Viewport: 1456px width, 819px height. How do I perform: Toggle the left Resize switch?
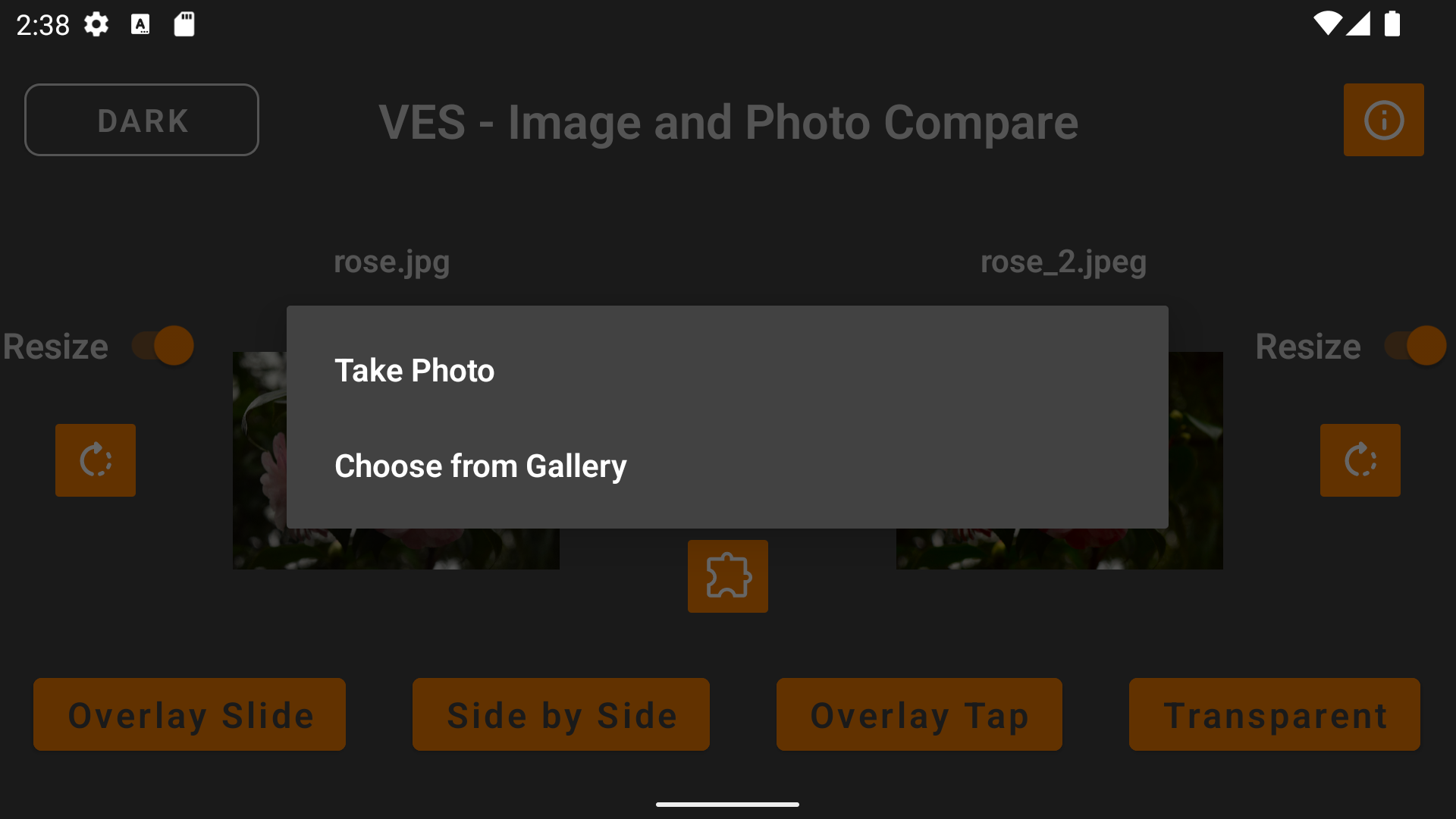(163, 346)
